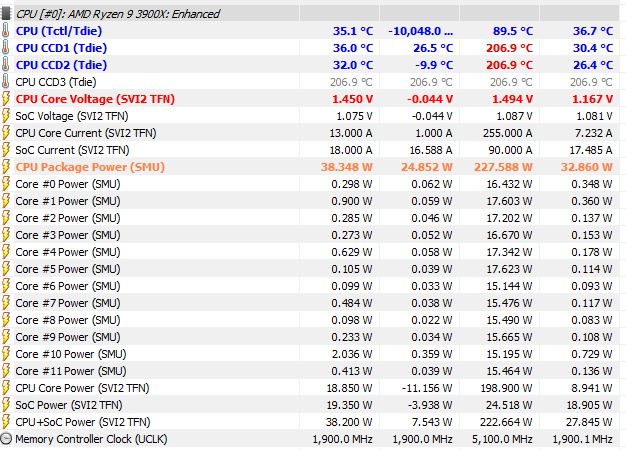
Task: Click lightning icon of Core #5 Power
Action: [6, 269]
